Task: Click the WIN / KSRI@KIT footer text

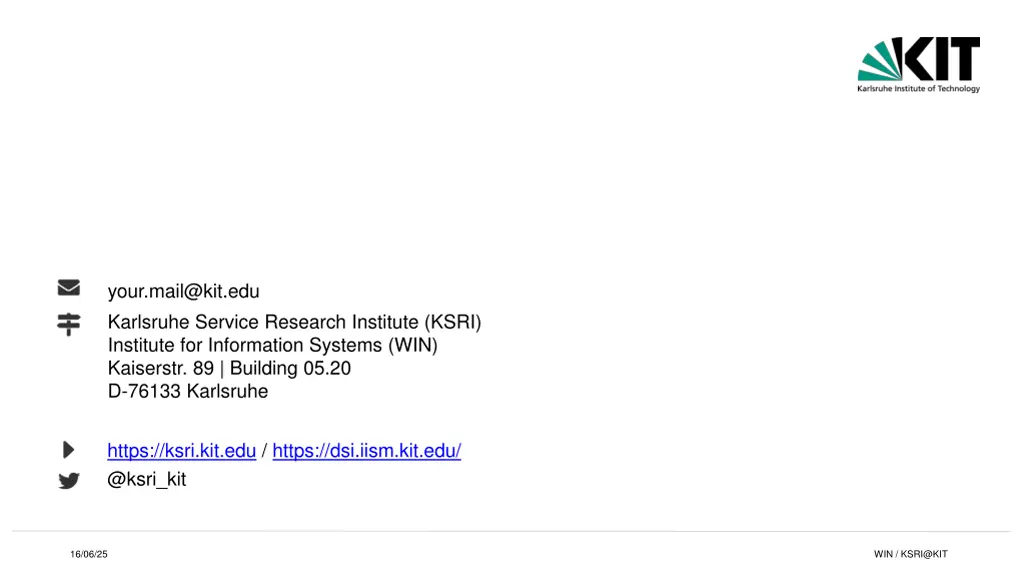Action: click(x=910, y=554)
